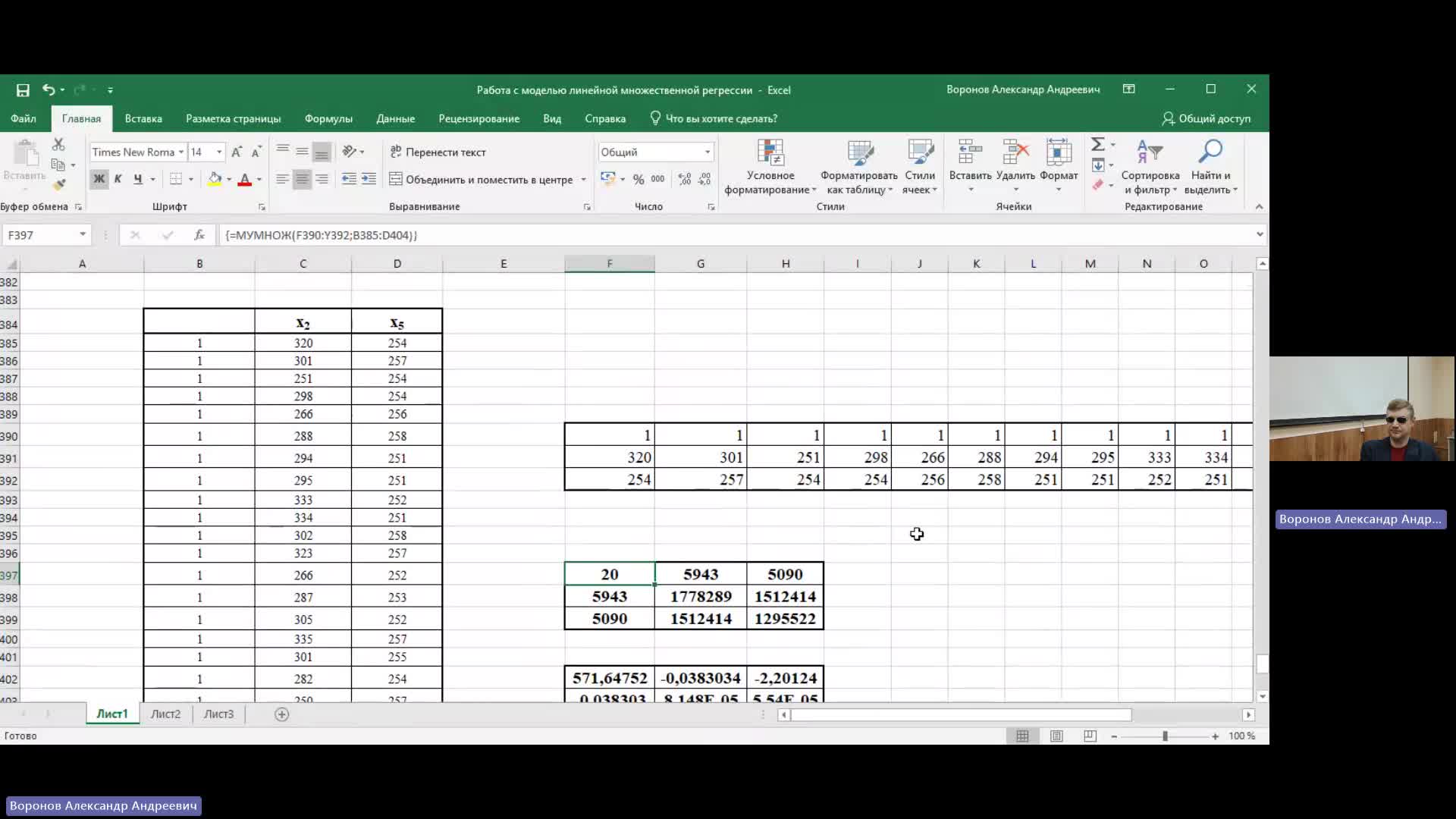1456x819 pixels.
Task: Apply cell borders icon
Action: coord(176,179)
